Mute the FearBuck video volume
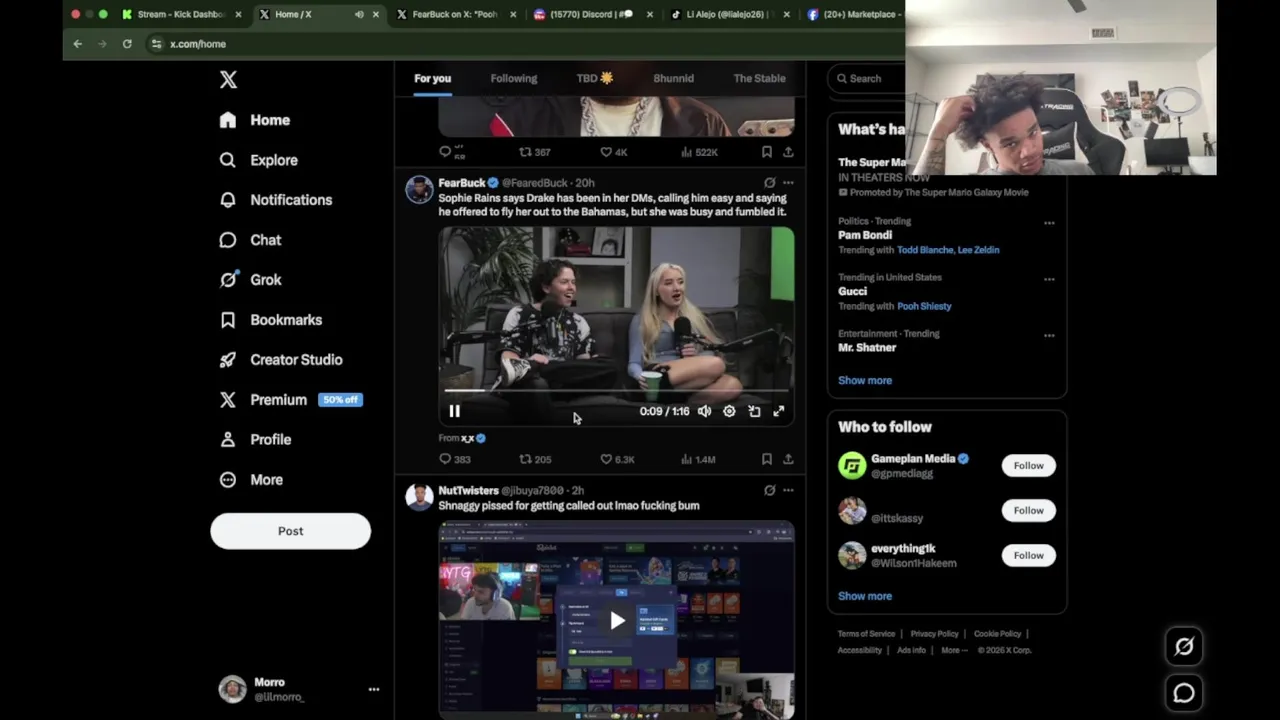This screenshot has height=720, width=1280. [704, 411]
